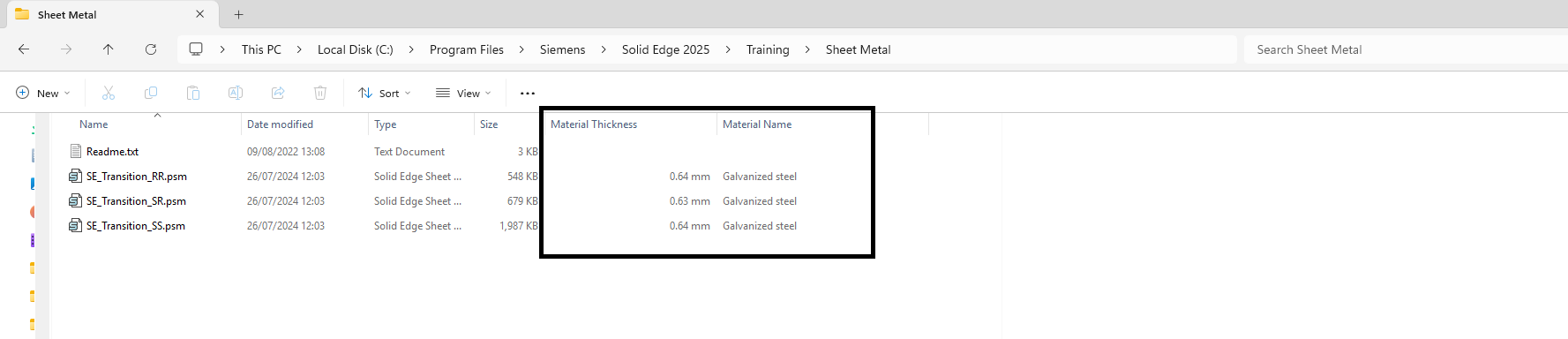Click the 679 KB size cell
1568x339 pixels.
522,201
